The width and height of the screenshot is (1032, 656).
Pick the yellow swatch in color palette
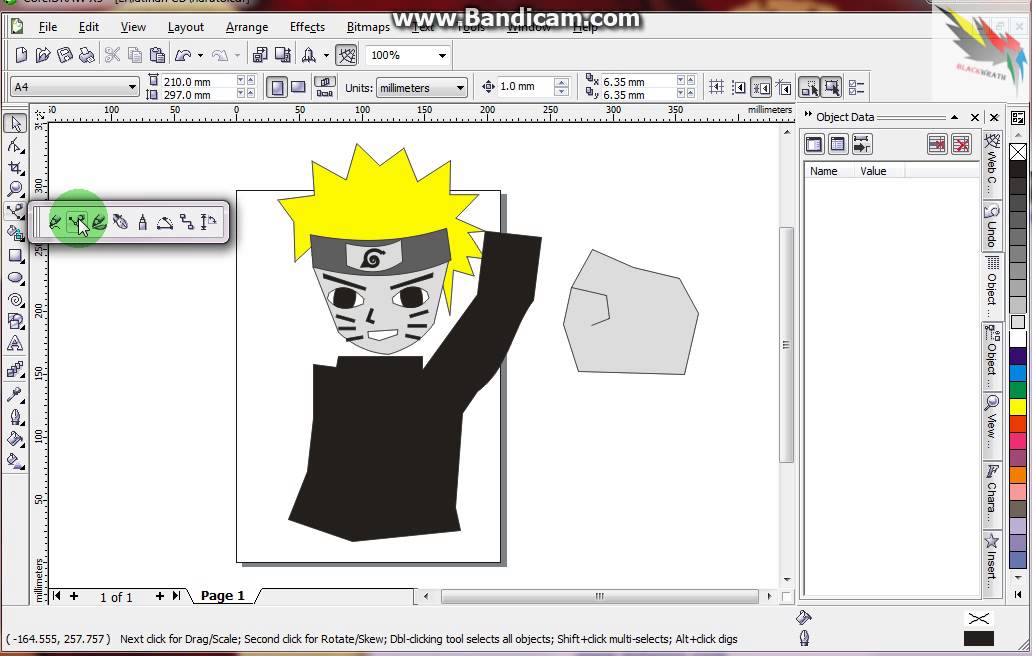click(x=1018, y=406)
